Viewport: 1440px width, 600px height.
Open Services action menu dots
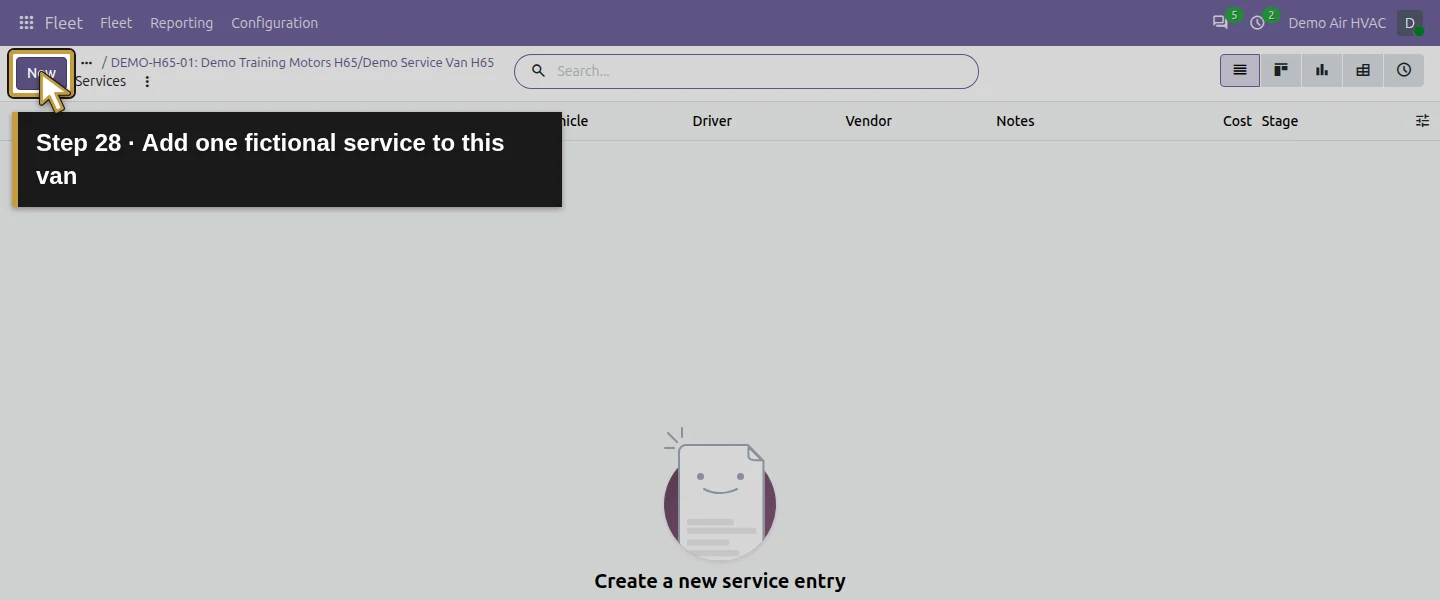tap(147, 82)
